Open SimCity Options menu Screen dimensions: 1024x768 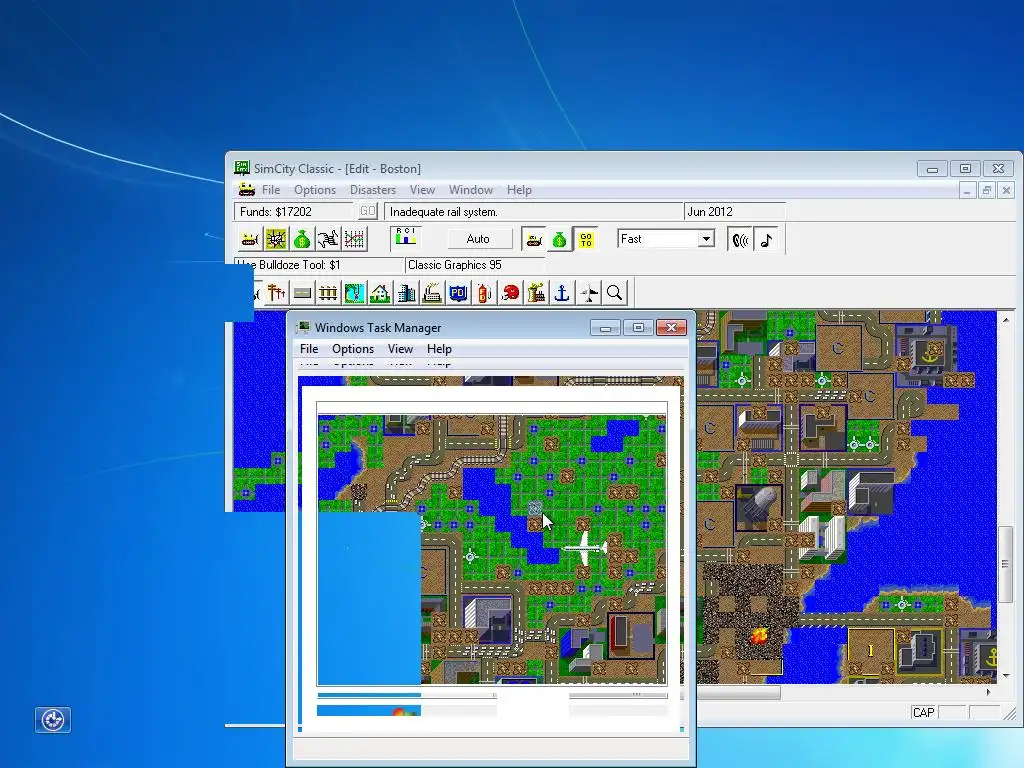pos(315,189)
